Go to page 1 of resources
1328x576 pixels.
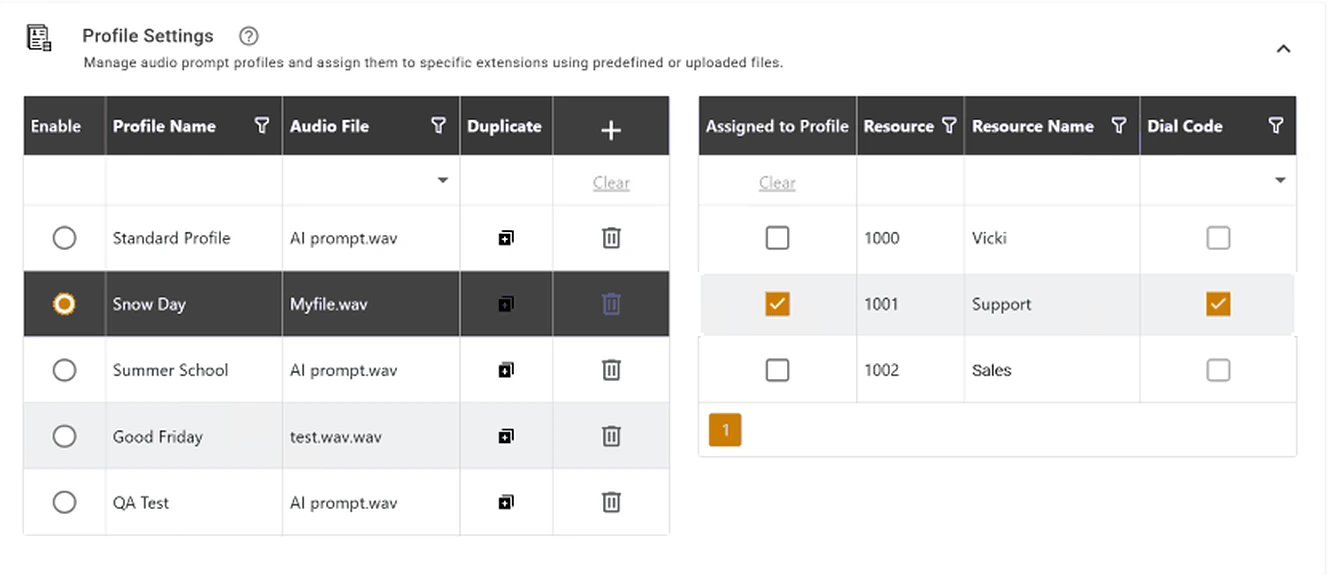pos(725,431)
